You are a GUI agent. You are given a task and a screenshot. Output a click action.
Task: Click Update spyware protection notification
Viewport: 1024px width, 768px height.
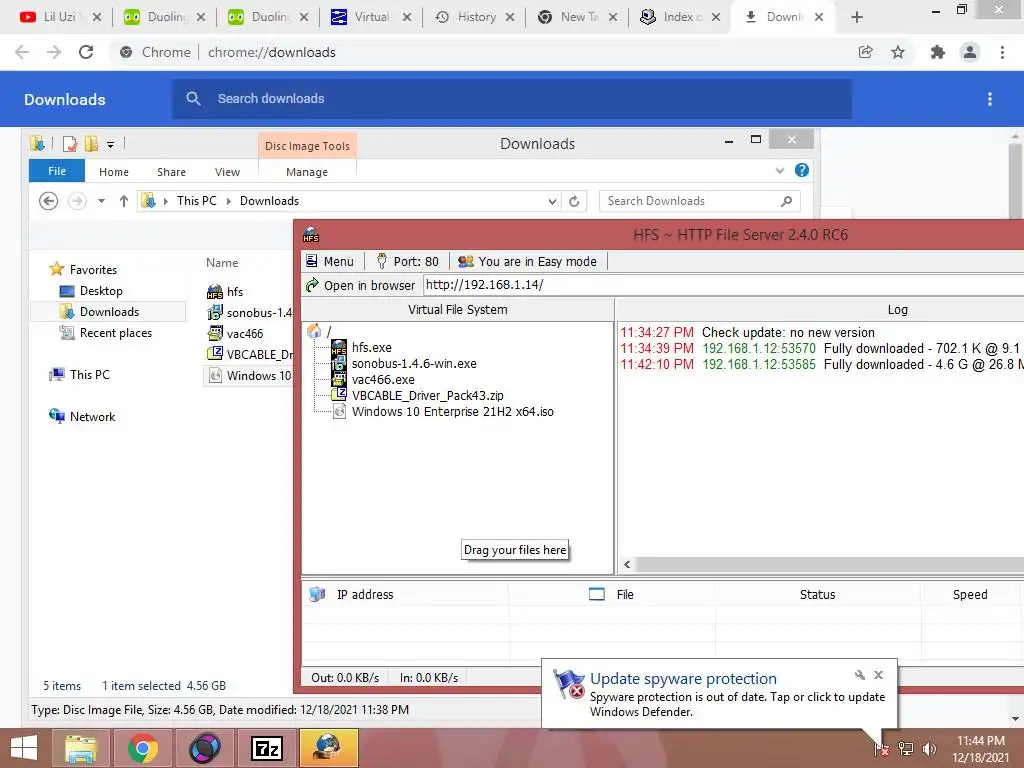coord(718,694)
